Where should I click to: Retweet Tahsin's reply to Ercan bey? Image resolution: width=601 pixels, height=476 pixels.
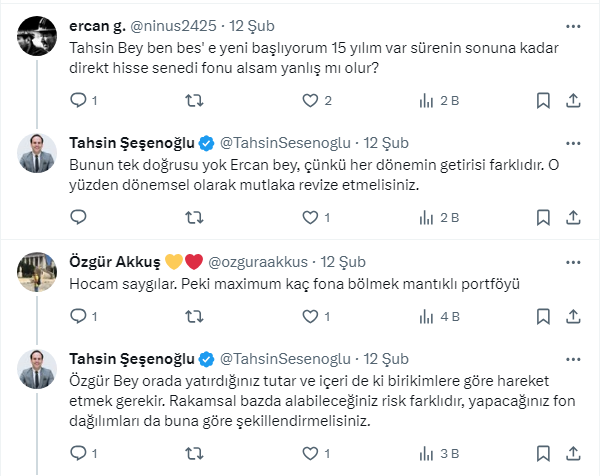click(x=195, y=217)
